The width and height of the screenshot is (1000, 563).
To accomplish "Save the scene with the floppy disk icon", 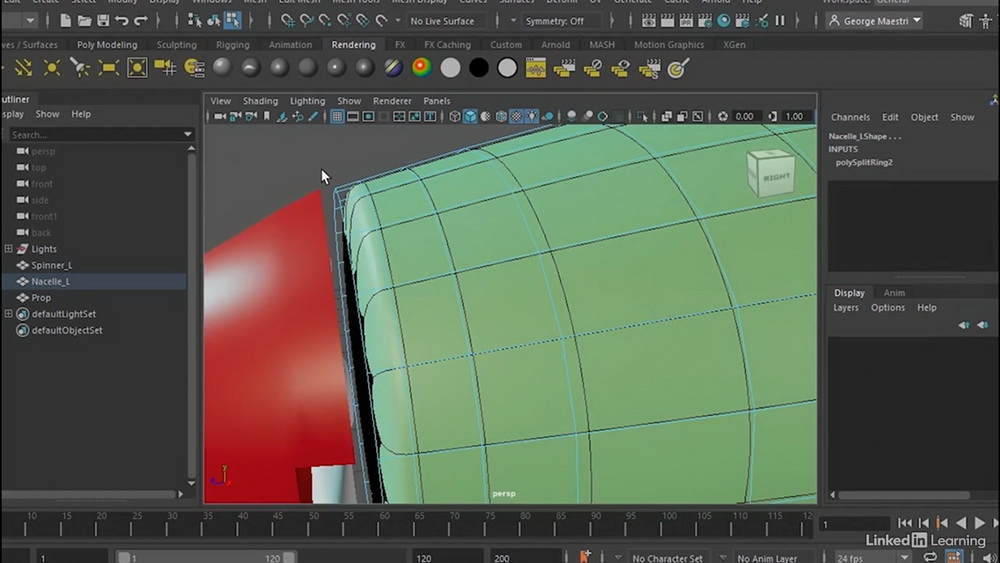I will [x=103, y=21].
